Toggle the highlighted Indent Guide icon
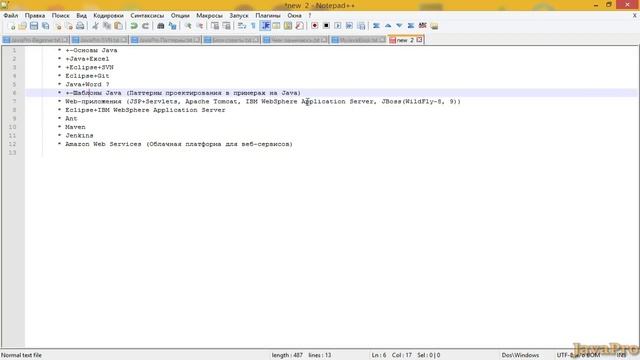640x360 pixels. coord(265,26)
